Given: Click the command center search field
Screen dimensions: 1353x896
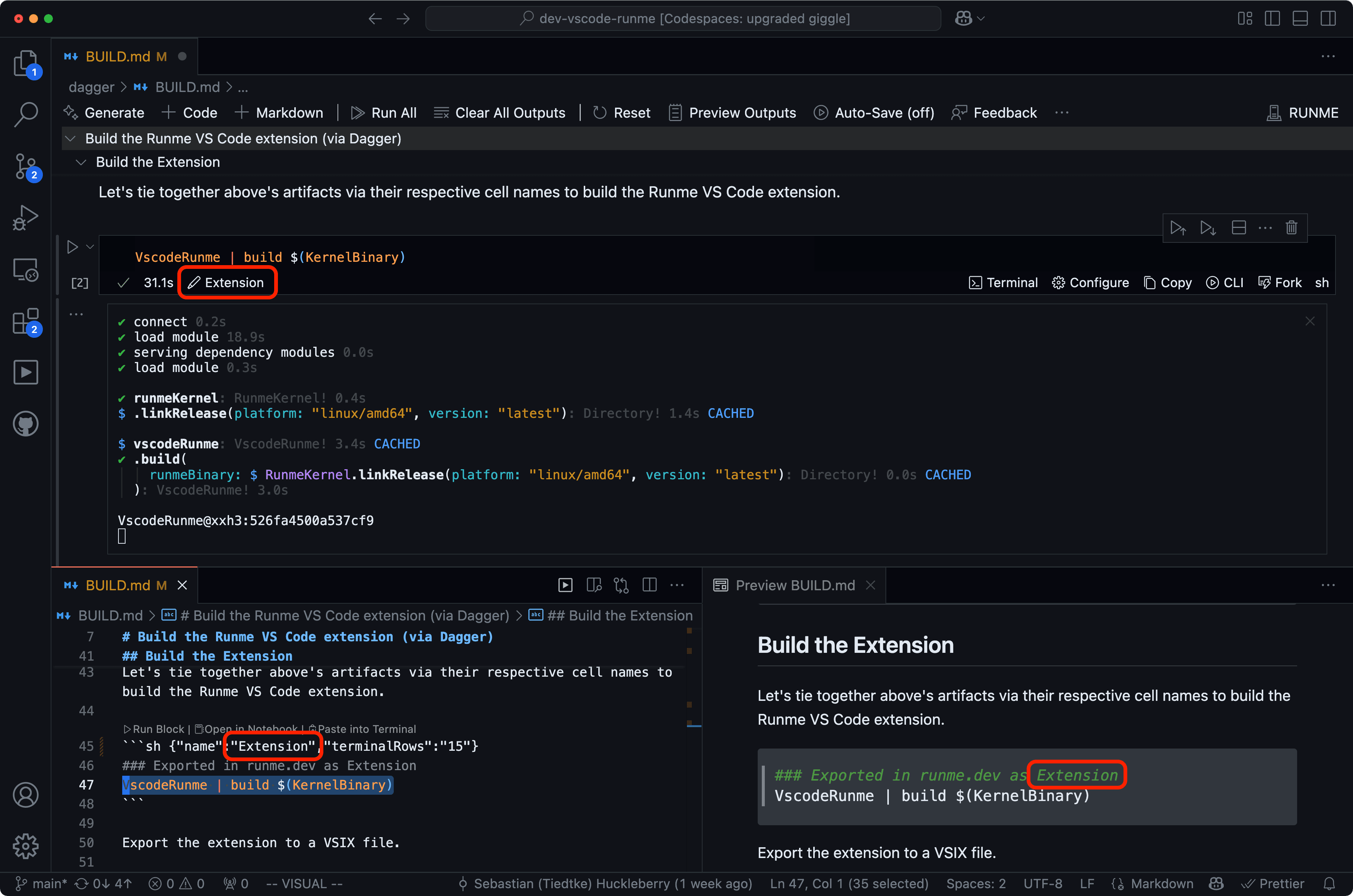Looking at the screenshot, I should point(683,19).
